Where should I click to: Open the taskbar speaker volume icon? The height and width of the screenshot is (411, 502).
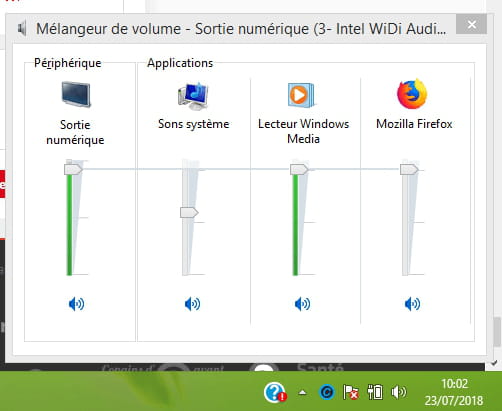tap(399, 392)
